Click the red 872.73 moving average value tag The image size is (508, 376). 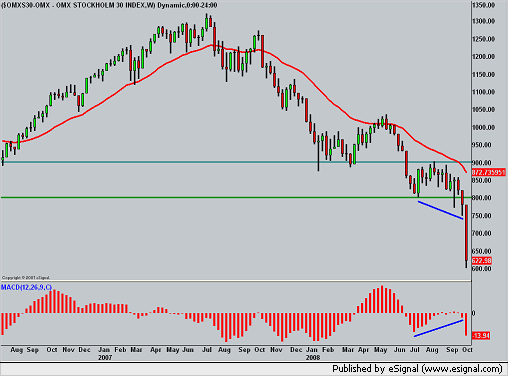point(488,172)
